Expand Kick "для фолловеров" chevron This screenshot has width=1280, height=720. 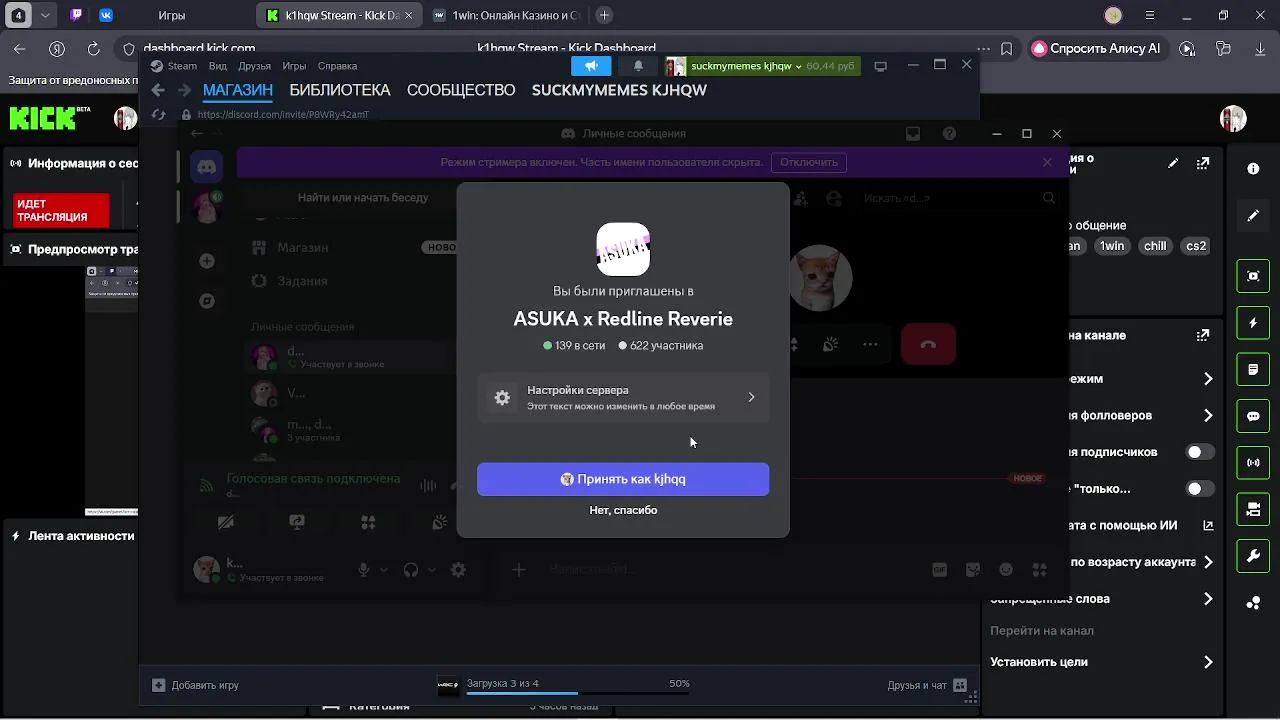point(1208,415)
